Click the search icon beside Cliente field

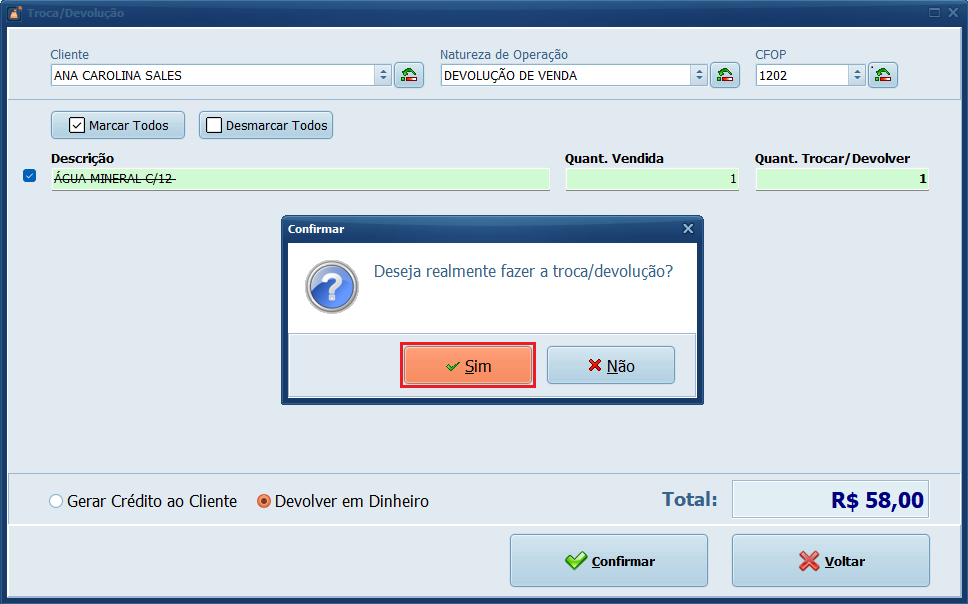(409, 75)
